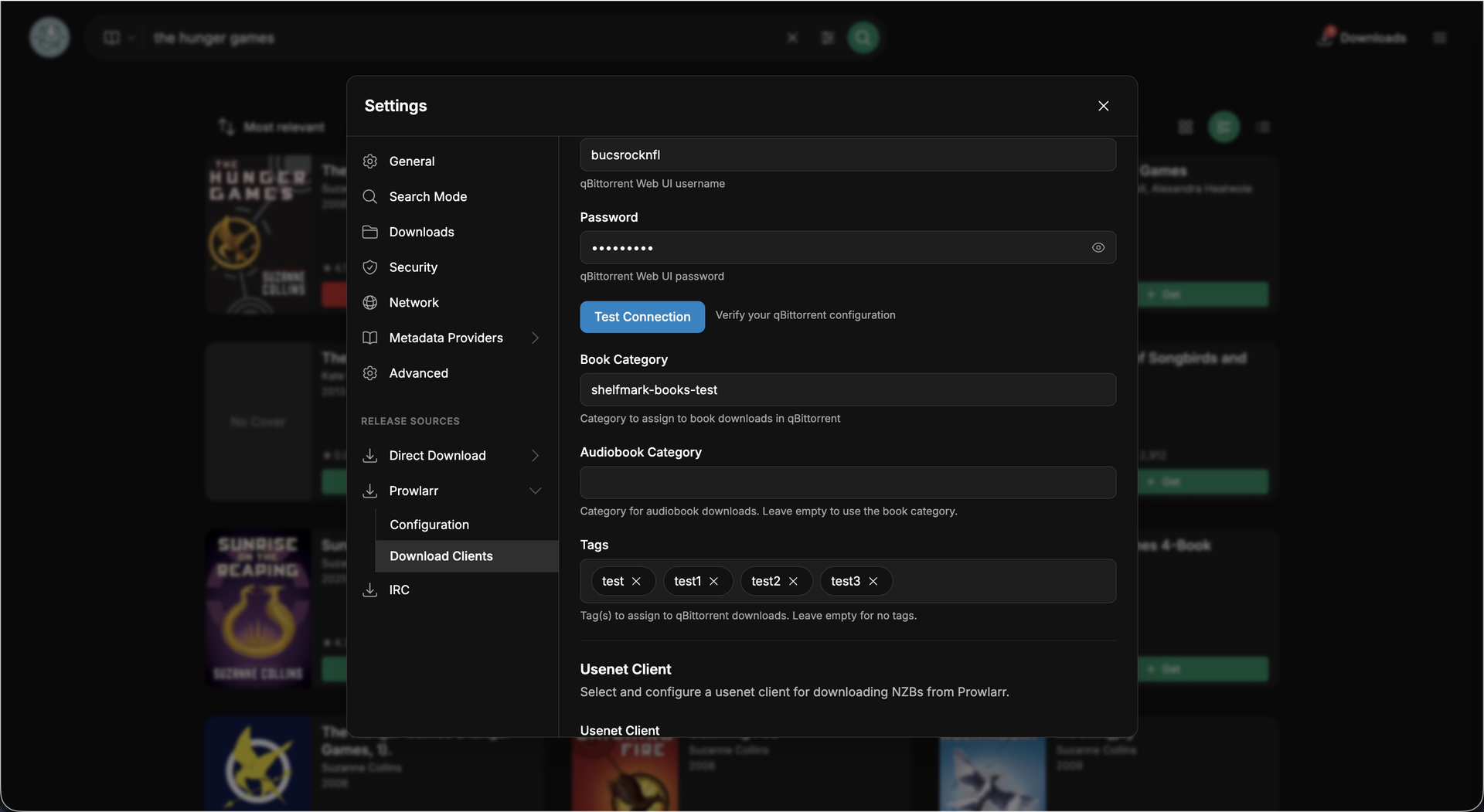Click the Metadata Providers book icon
Viewport: 1484px width, 812px height.
(x=370, y=338)
